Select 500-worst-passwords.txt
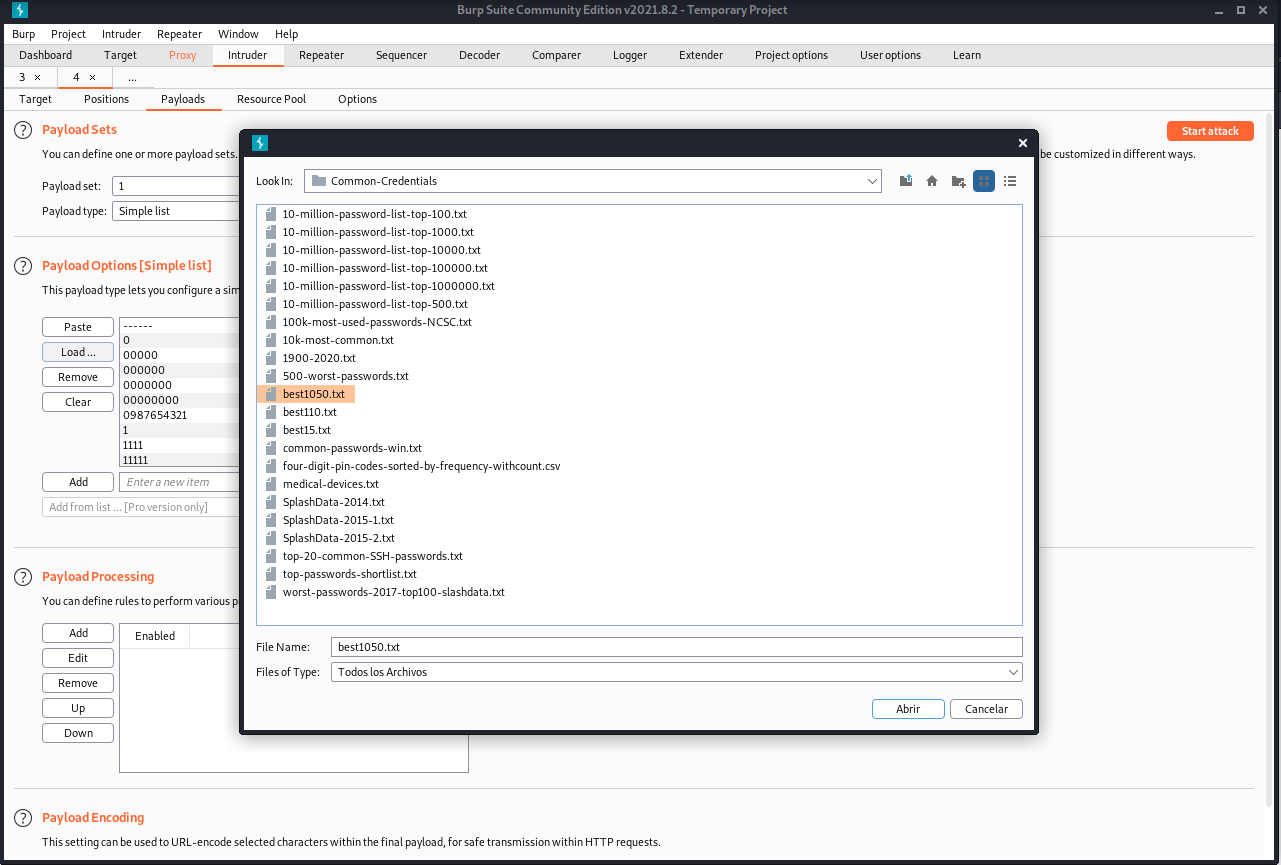 (345, 376)
